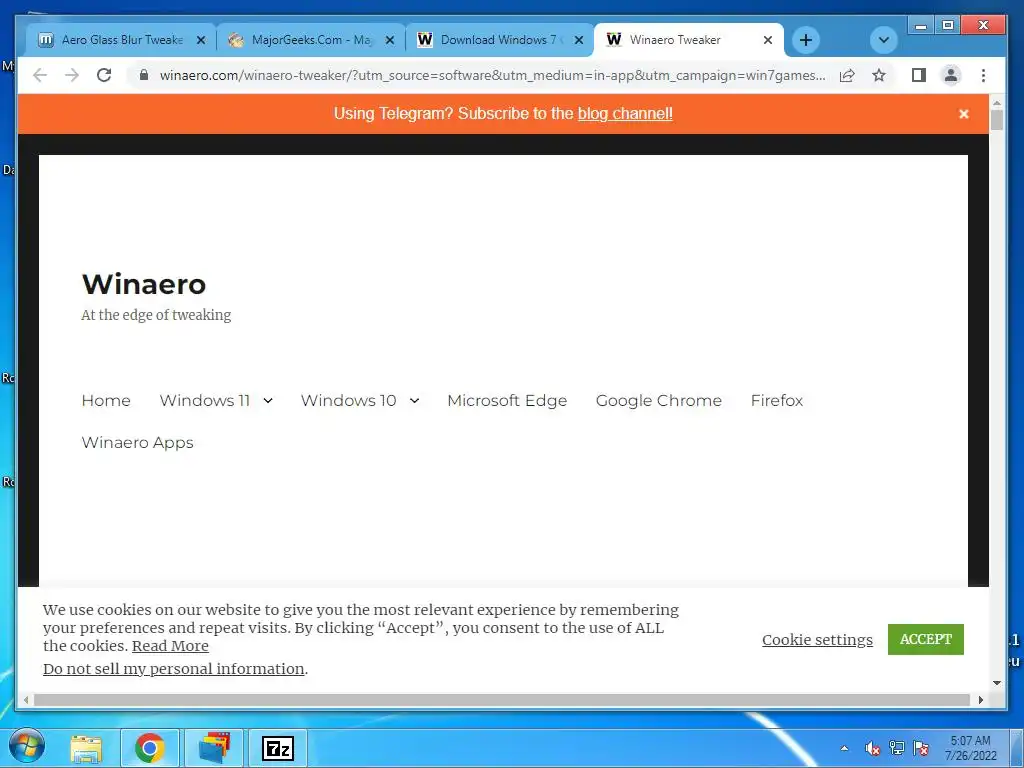Select the Winaero Tweaker tab

click(x=688, y=40)
